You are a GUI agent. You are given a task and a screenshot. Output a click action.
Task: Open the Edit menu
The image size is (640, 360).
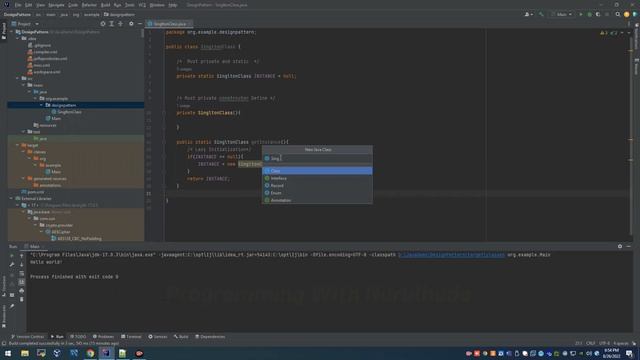pos(29,5)
